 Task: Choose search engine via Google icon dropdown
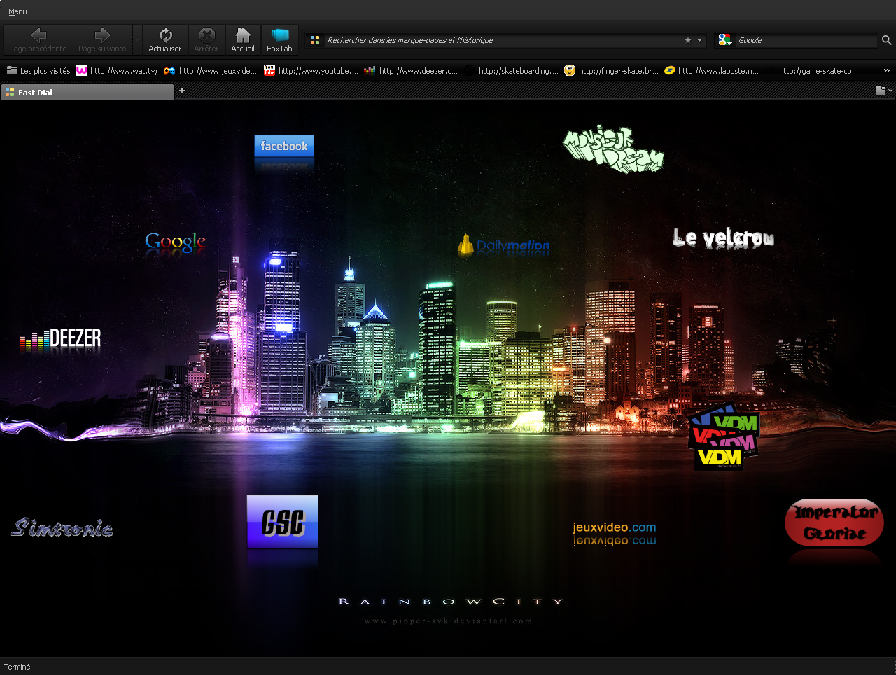coord(725,40)
